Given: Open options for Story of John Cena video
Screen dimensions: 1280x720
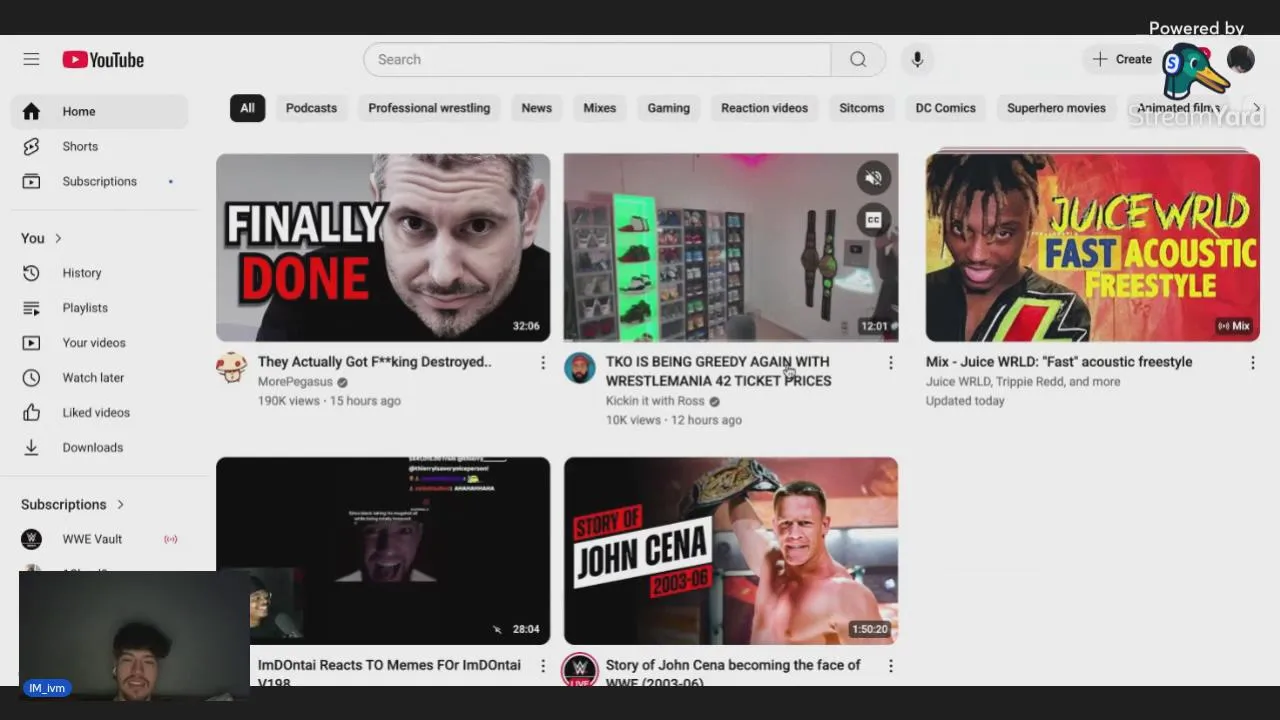Looking at the screenshot, I should (x=891, y=666).
